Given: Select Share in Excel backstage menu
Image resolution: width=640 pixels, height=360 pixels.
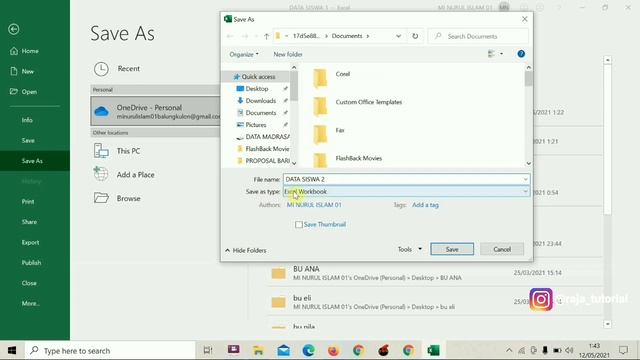Looking at the screenshot, I should click(x=29, y=222).
